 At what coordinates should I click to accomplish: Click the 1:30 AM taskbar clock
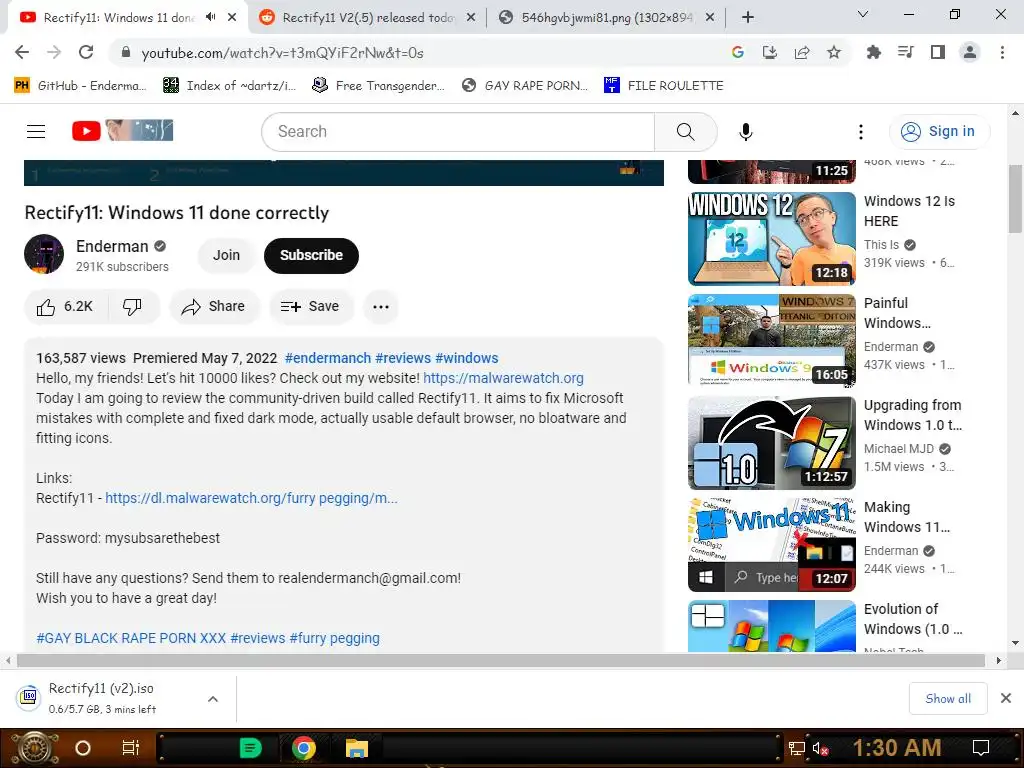896,748
